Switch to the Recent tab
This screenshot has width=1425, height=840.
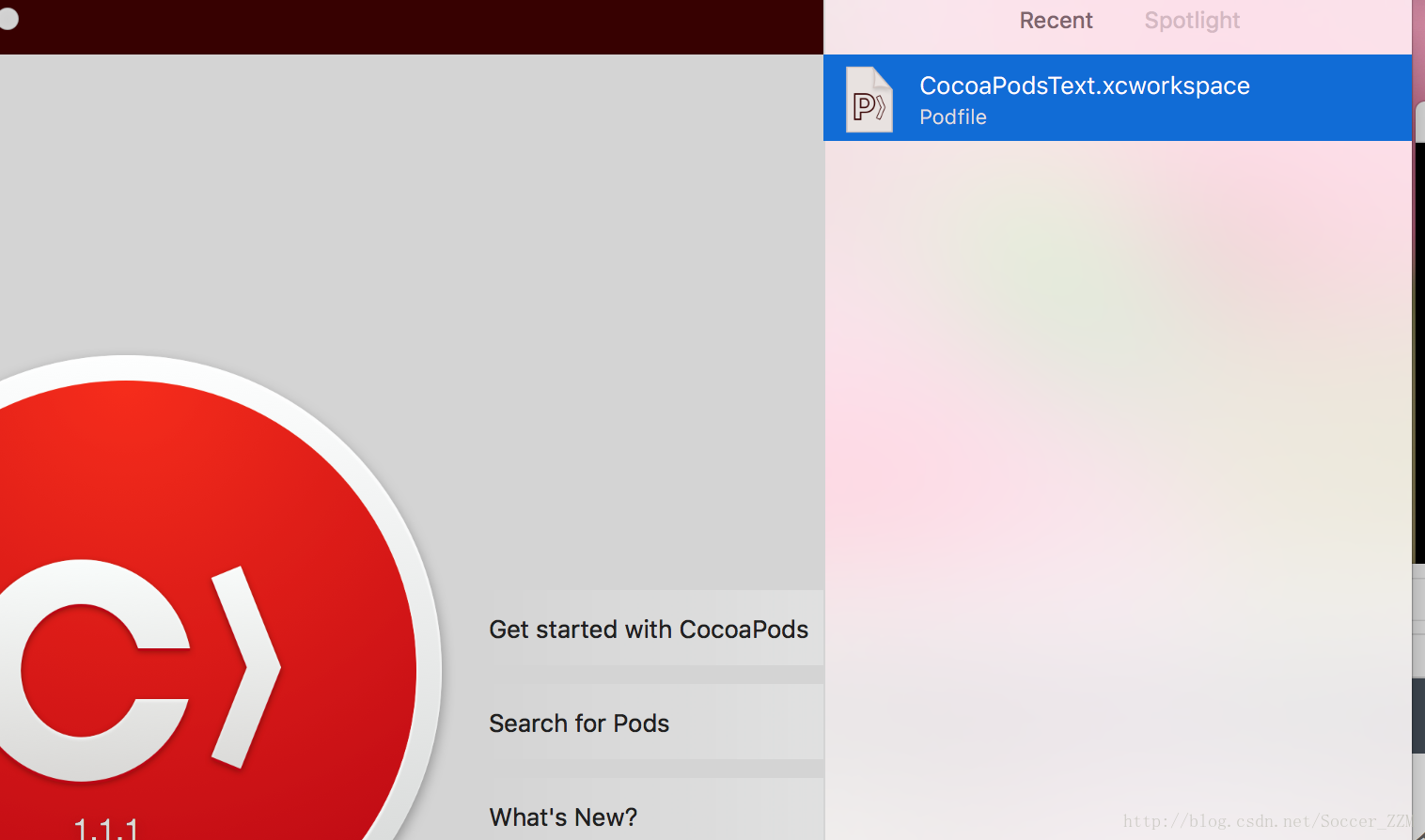point(1056,21)
